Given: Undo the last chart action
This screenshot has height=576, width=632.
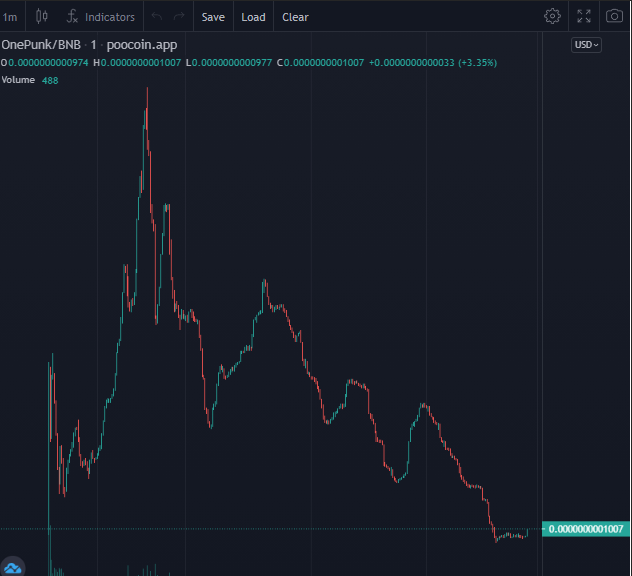Looking at the screenshot, I should (x=157, y=17).
